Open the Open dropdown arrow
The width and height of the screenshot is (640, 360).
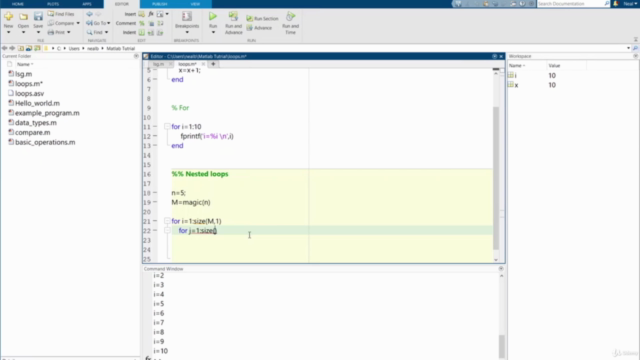click(x=23, y=32)
